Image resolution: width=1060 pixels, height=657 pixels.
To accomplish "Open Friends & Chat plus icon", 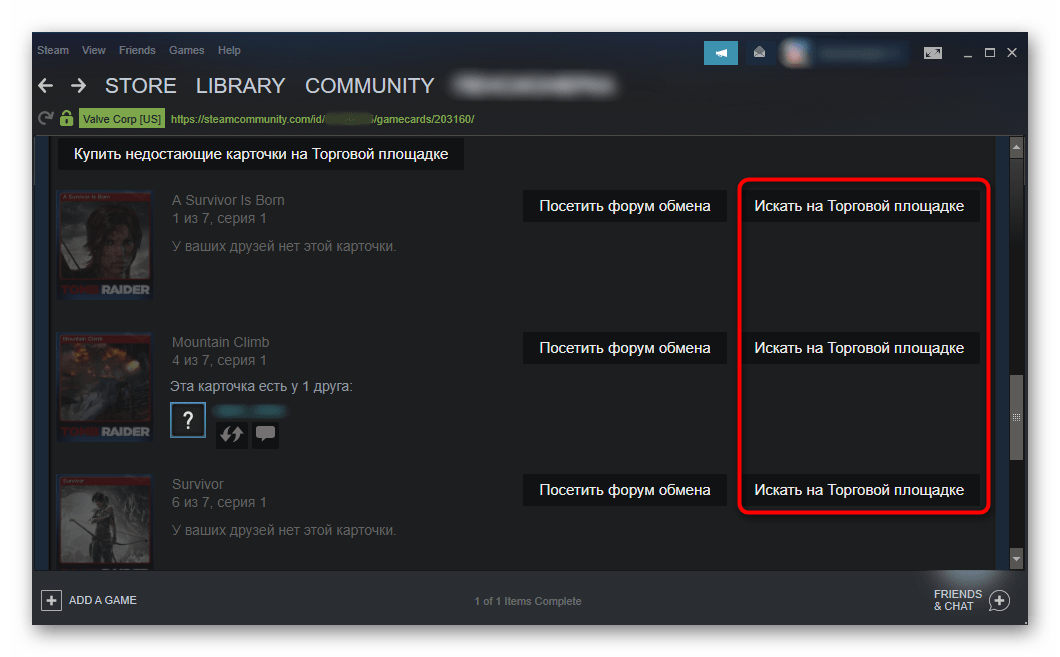I will [999, 600].
